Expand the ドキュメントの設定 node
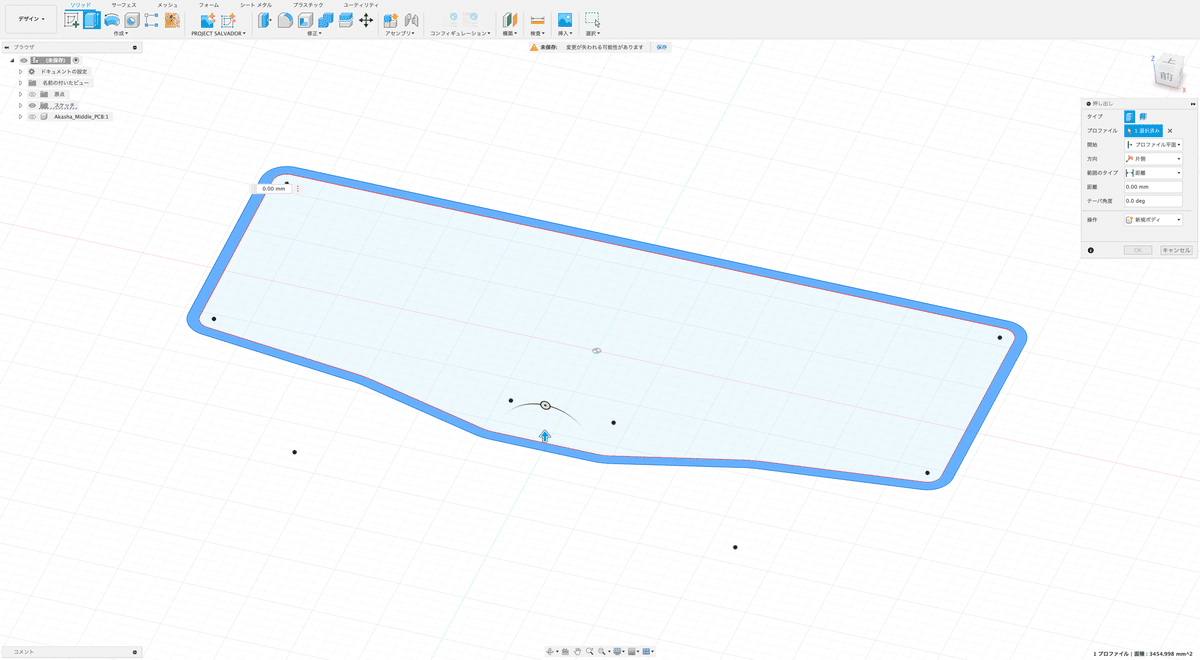 coord(21,72)
